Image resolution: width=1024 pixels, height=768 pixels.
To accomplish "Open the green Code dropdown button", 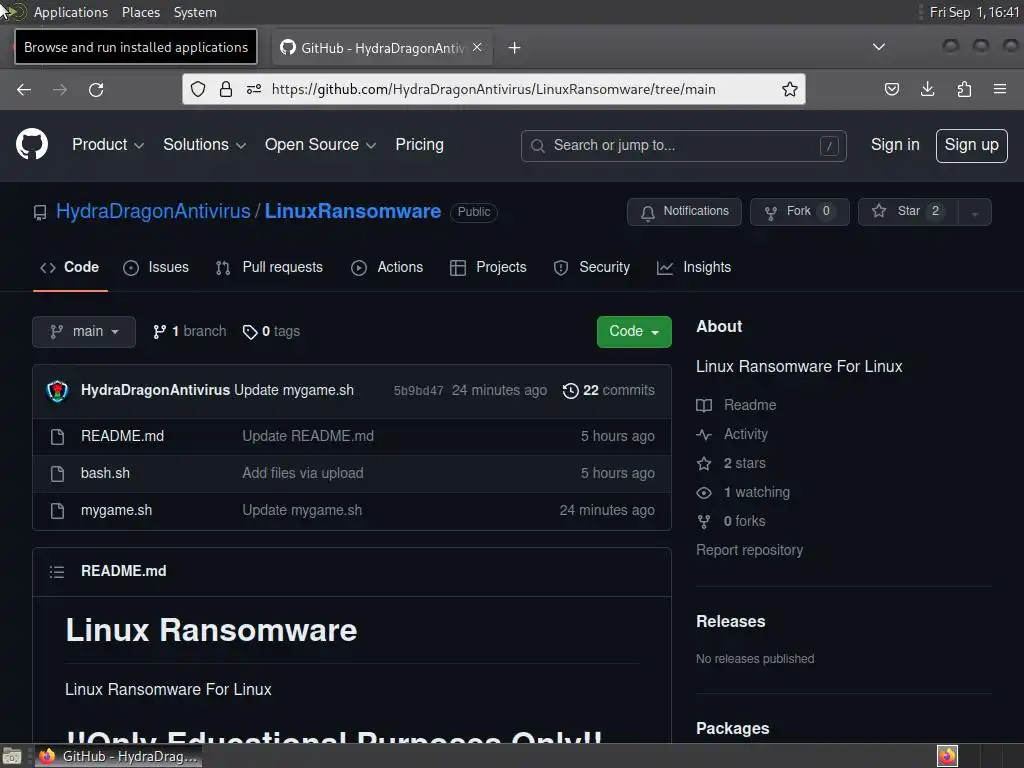I will [x=633, y=332].
